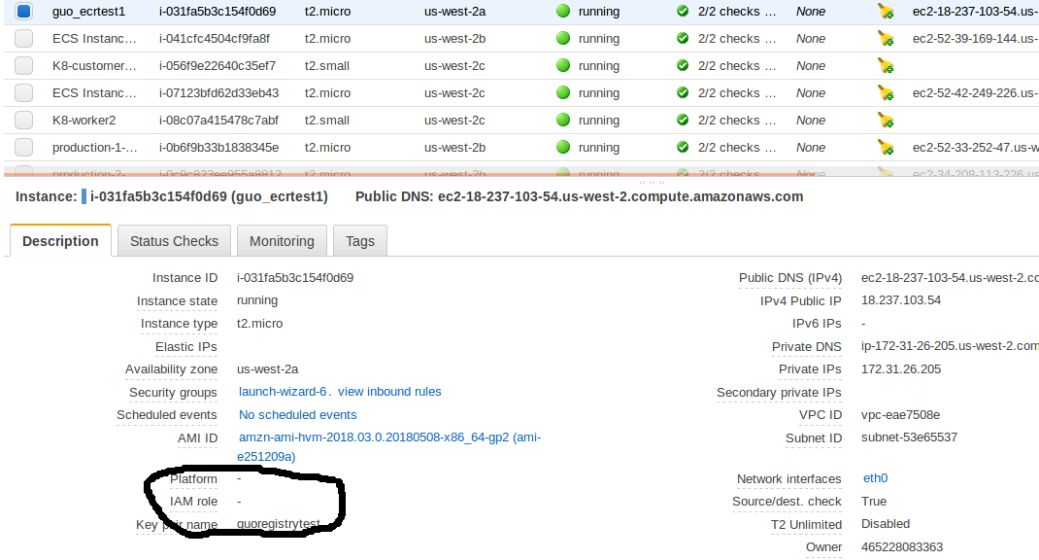This screenshot has height=560, width=1039.
Task: Open the Monitoring tab
Action: 281,241
